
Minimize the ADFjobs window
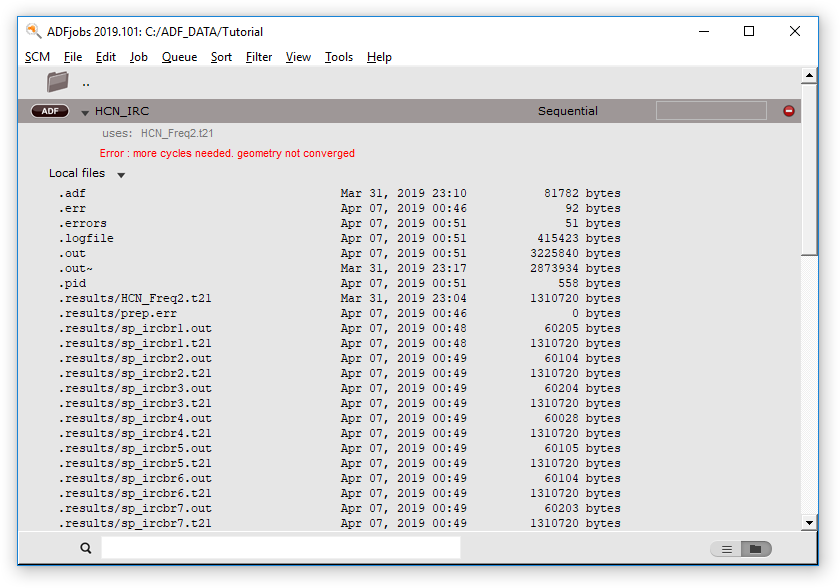pos(704,32)
